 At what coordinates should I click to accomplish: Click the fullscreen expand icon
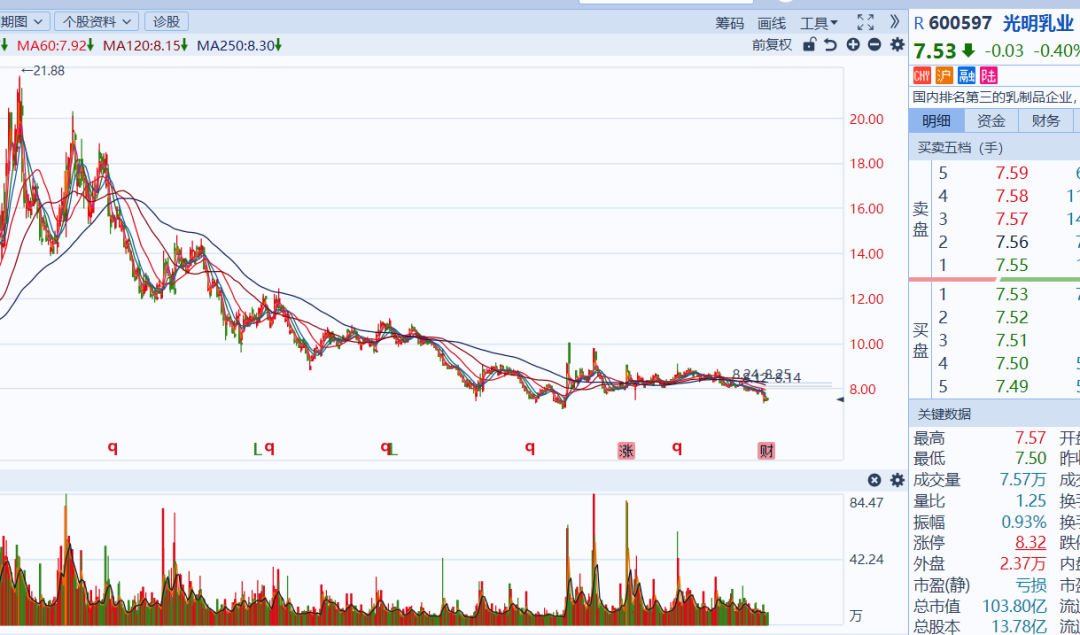pyautogui.click(x=865, y=22)
